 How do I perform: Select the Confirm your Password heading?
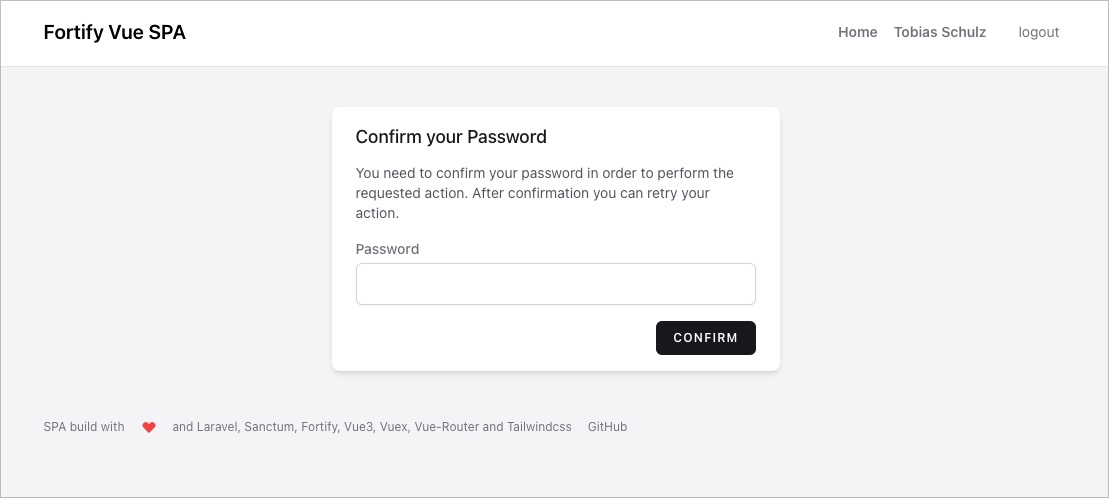pyautogui.click(x=451, y=137)
